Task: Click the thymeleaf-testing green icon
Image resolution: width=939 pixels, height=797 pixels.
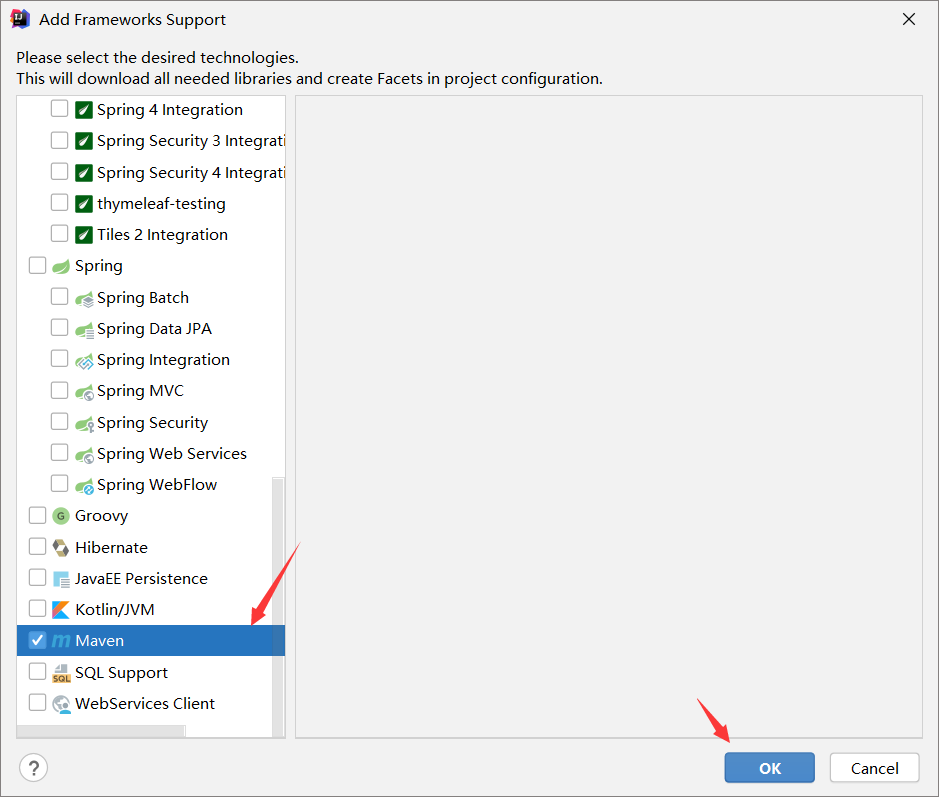Action: click(84, 204)
